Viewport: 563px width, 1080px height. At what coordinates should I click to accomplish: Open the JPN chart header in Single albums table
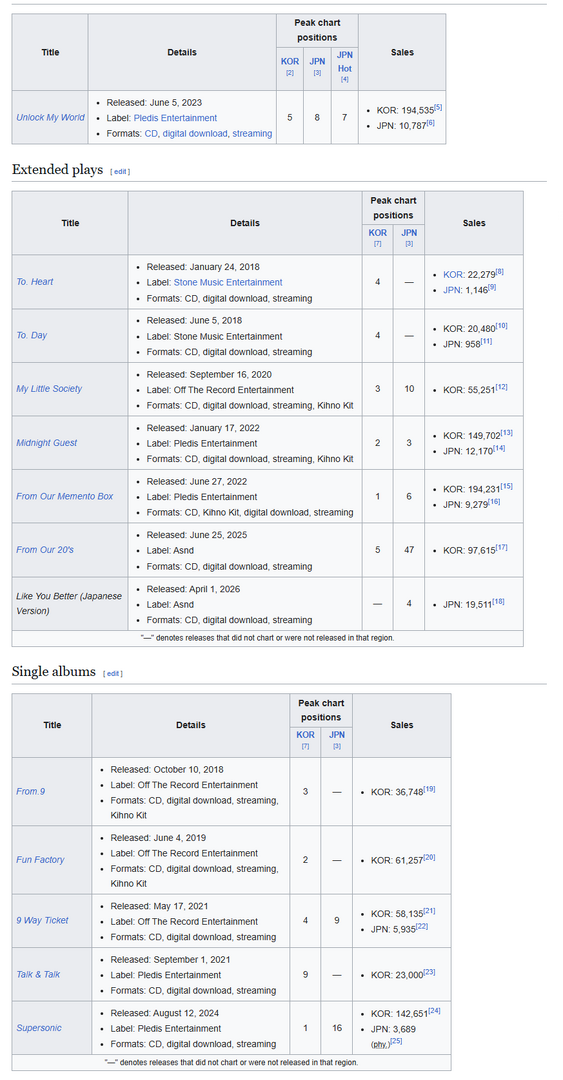(x=337, y=735)
